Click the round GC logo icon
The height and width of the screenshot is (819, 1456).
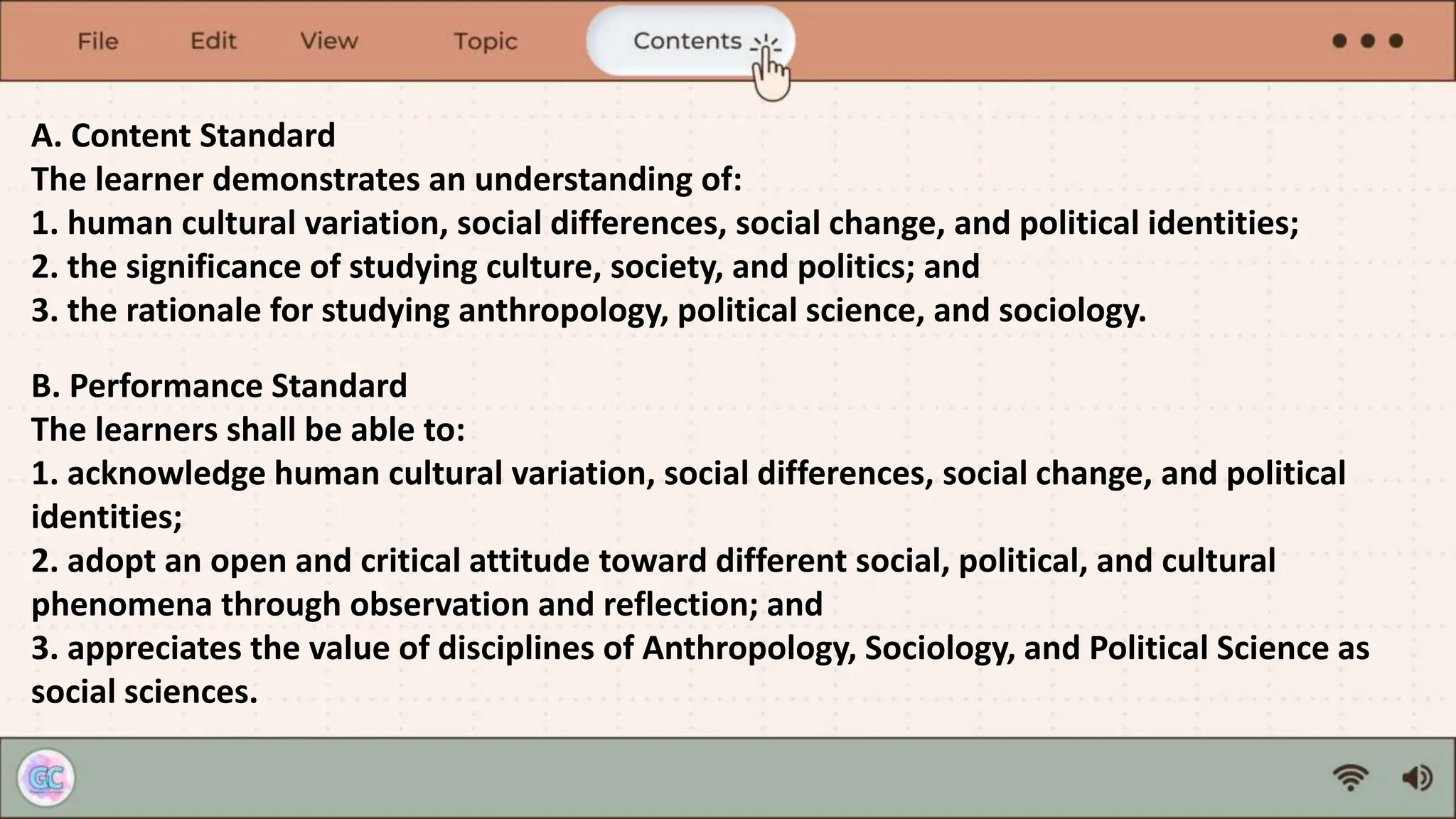(x=46, y=778)
